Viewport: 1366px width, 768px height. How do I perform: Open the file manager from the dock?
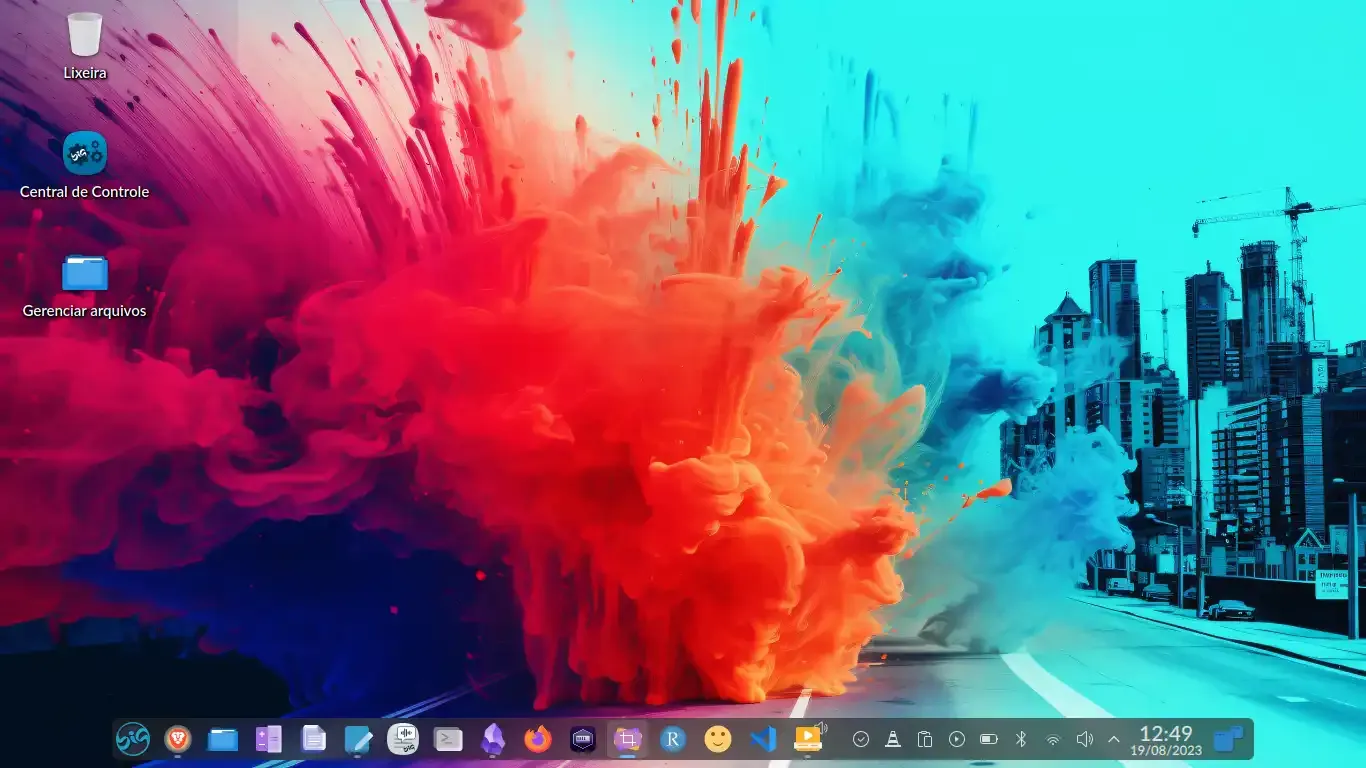point(223,739)
